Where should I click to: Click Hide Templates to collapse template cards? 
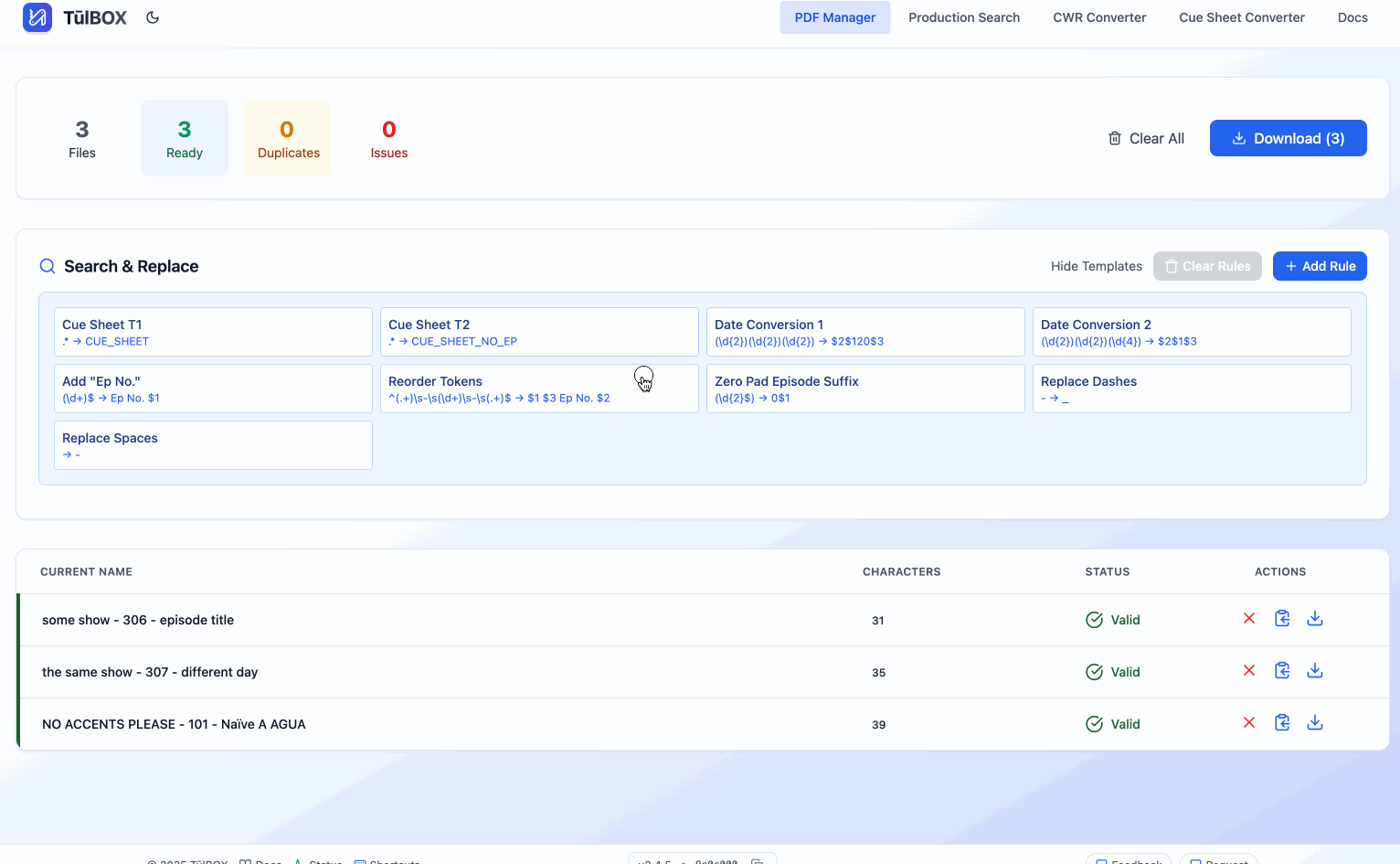click(1096, 266)
